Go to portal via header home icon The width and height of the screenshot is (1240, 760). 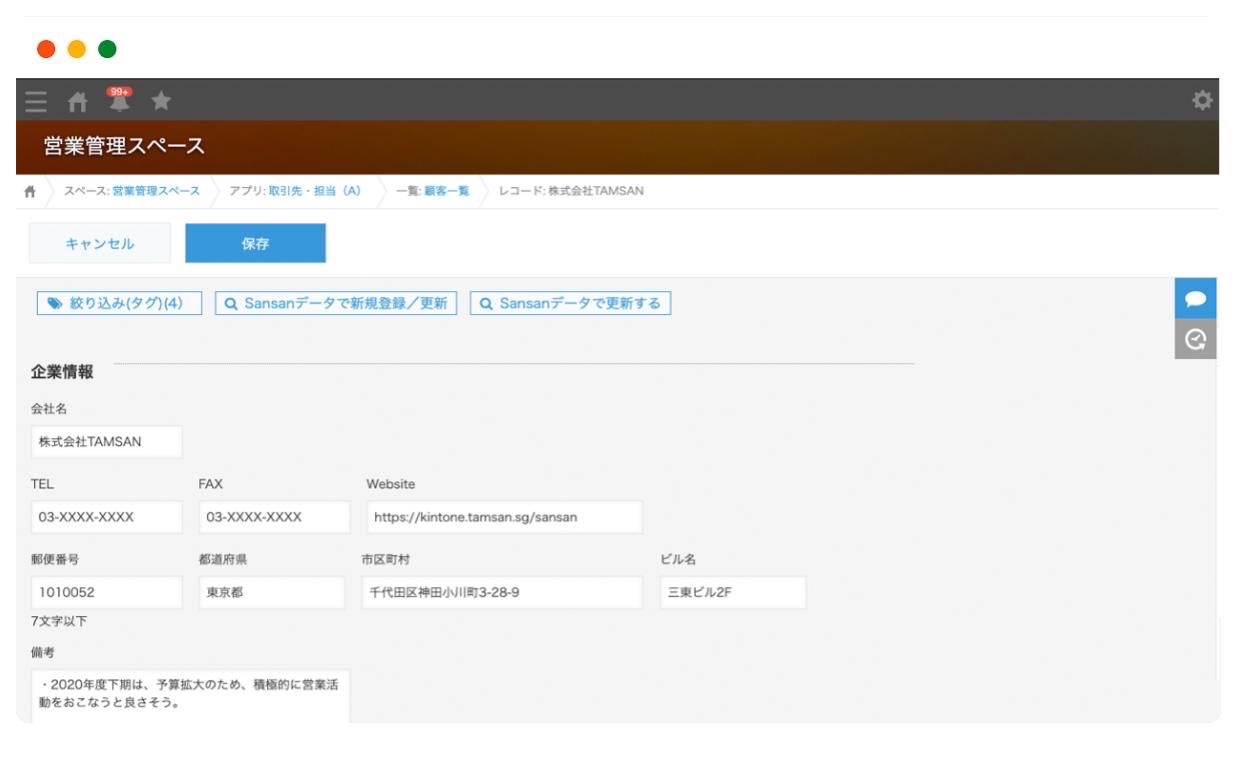77,101
